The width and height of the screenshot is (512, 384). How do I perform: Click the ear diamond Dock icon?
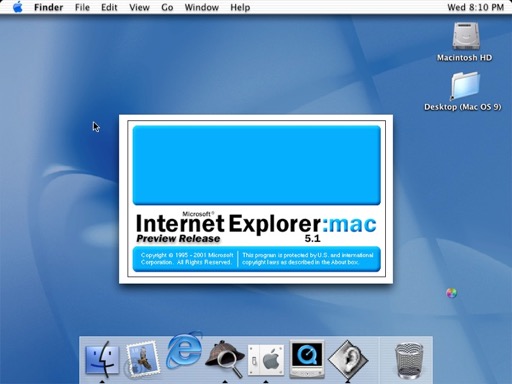[x=348, y=360]
